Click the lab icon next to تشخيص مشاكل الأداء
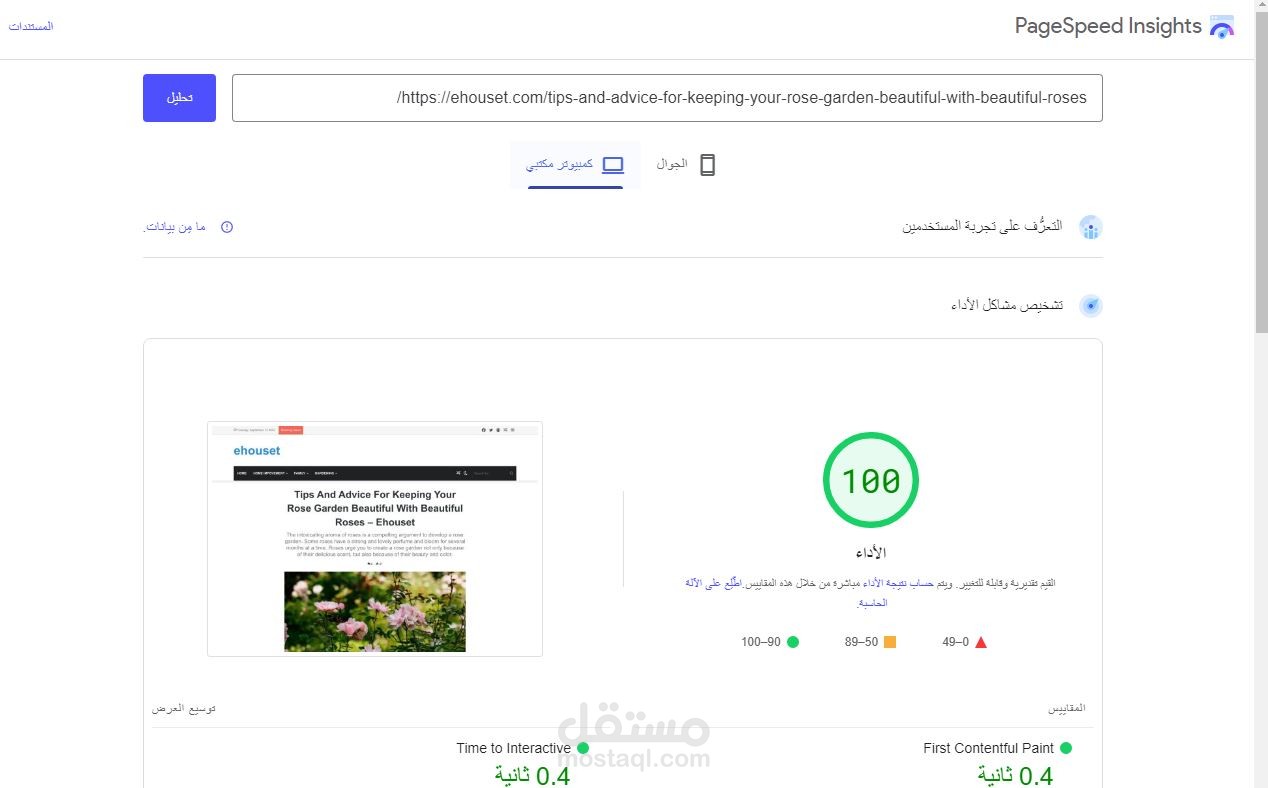Image resolution: width=1268 pixels, height=788 pixels. tap(1090, 305)
